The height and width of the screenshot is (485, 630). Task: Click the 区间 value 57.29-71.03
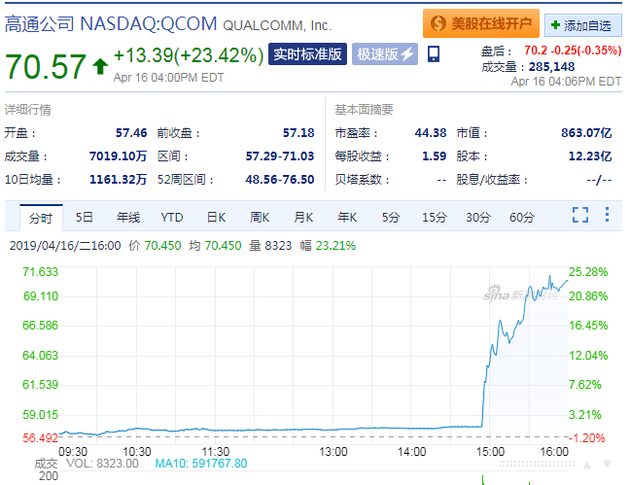[280, 156]
